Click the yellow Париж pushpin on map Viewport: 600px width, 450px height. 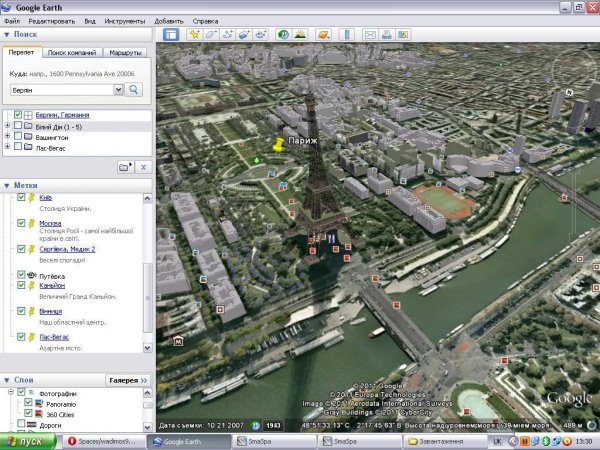[279, 145]
